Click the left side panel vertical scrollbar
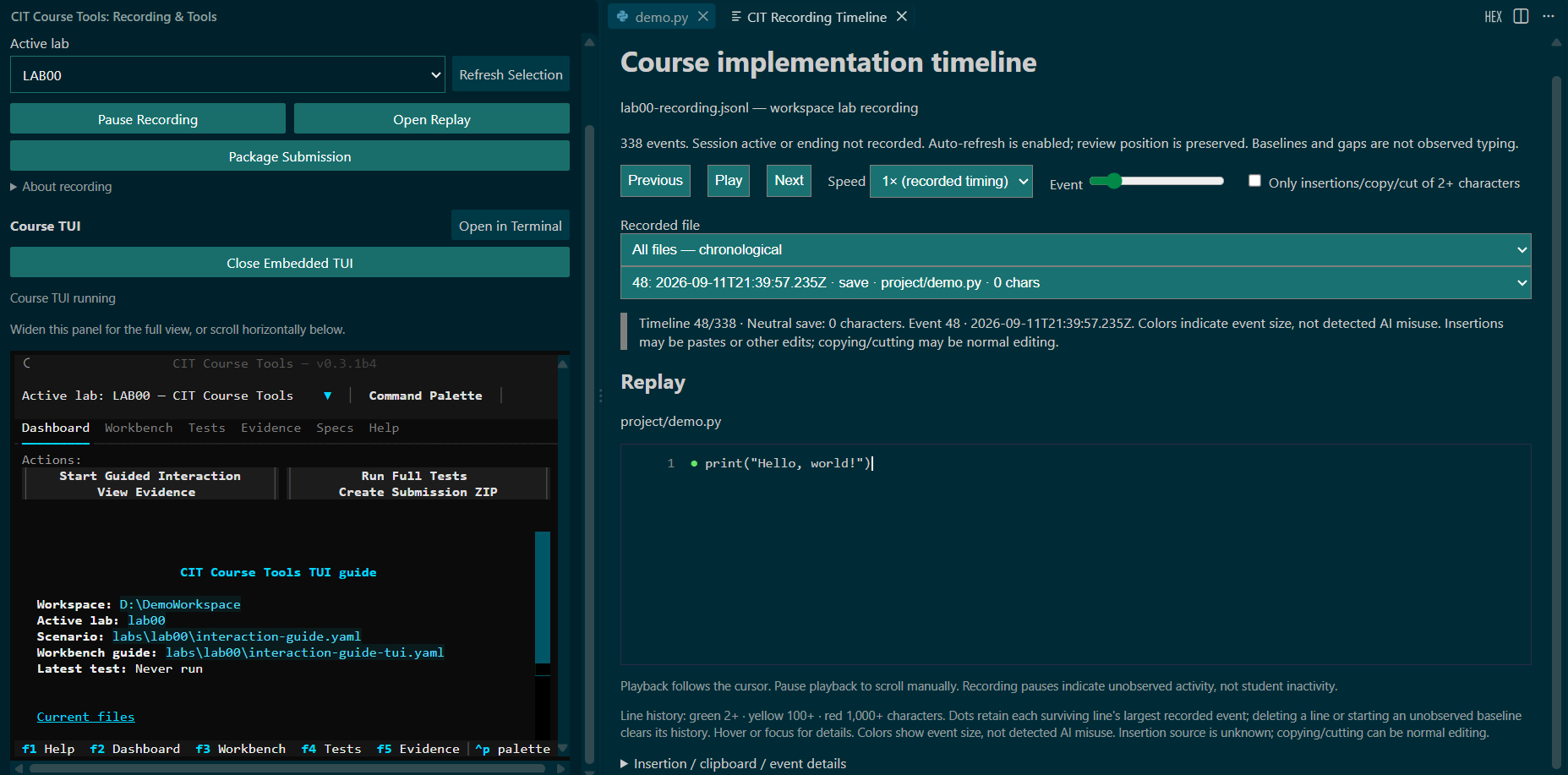Image resolution: width=1568 pixels, height=775 pixels. (589, 444)
